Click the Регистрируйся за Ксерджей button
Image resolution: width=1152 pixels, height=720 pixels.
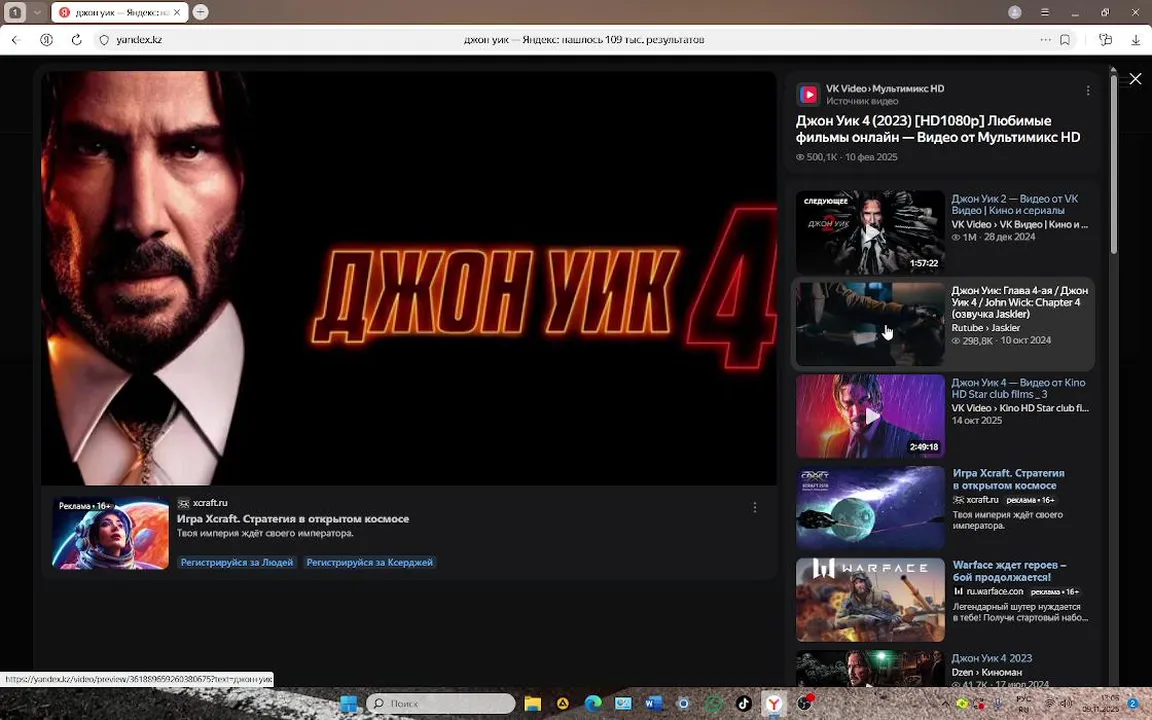point(370,562)
